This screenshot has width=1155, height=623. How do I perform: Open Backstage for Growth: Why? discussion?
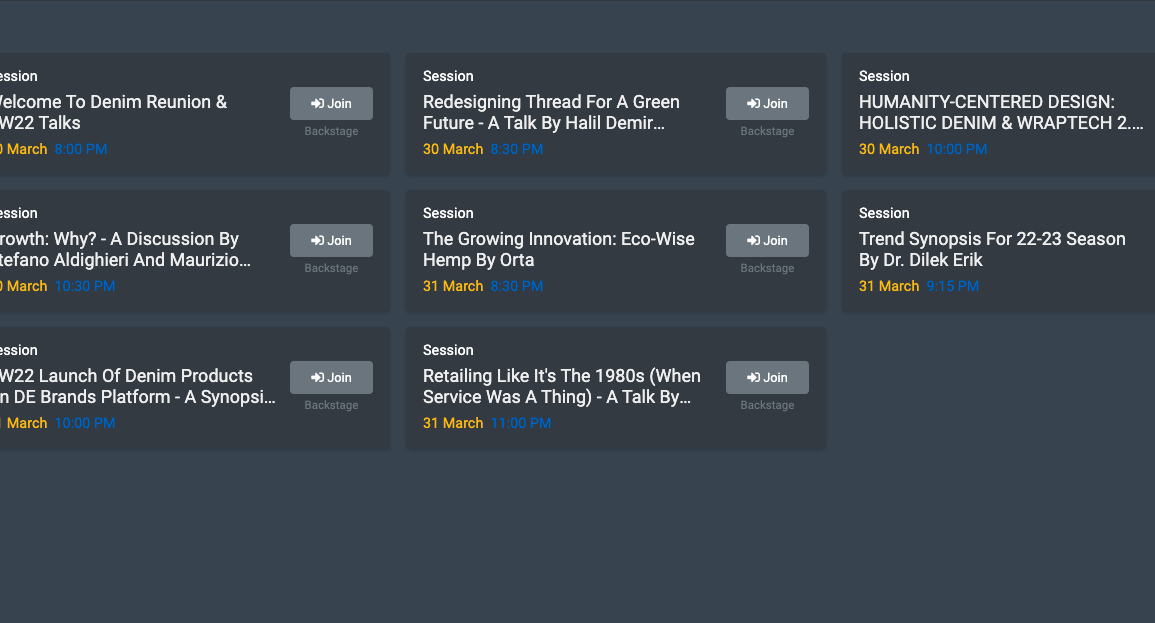coord(331,268)
